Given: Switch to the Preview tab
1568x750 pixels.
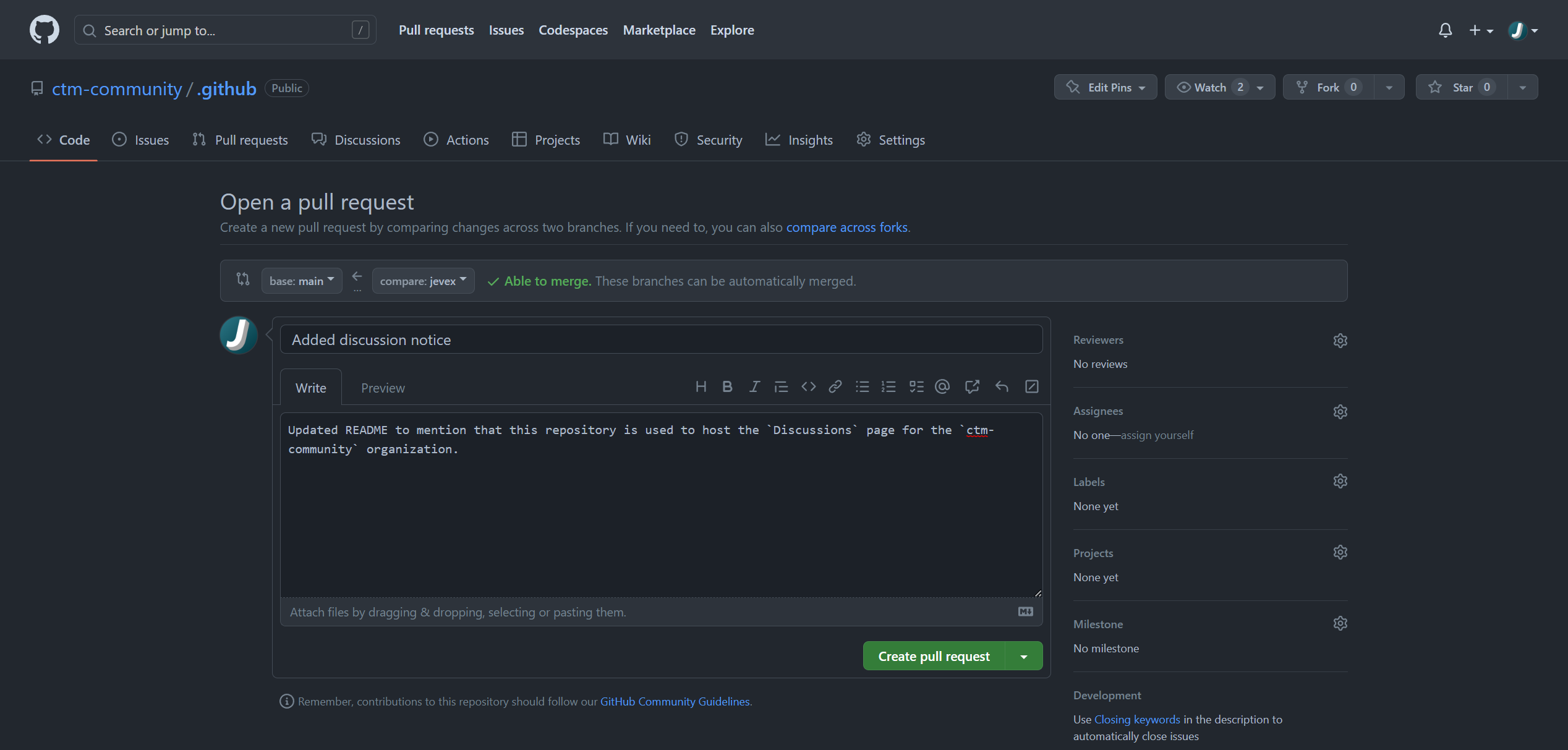Looking at the screenshot, I should tap(383, 388).
